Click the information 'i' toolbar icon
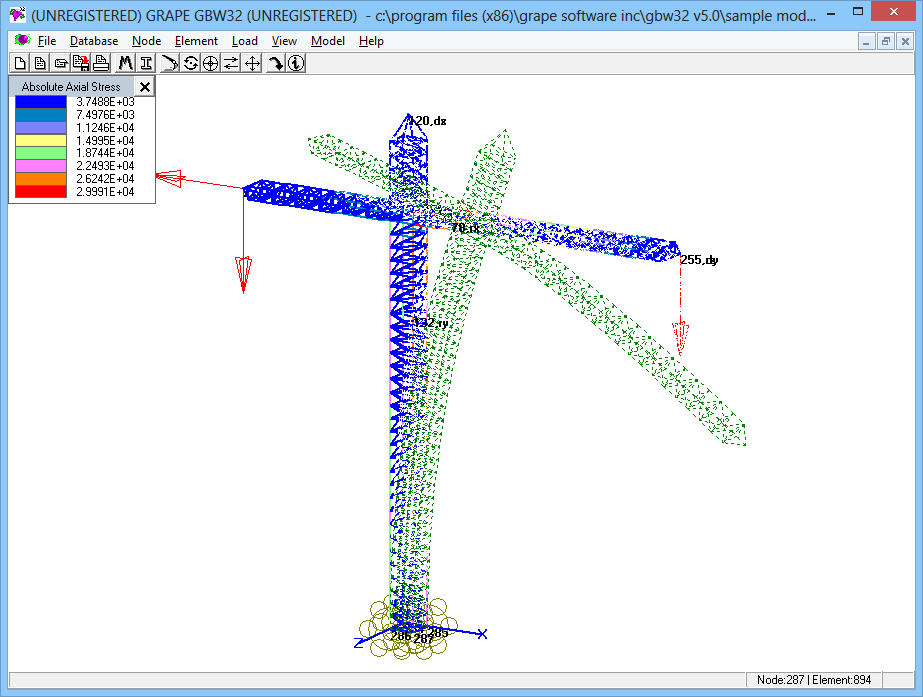The height and width of the screenshot is (697, 923). point(296,63)
